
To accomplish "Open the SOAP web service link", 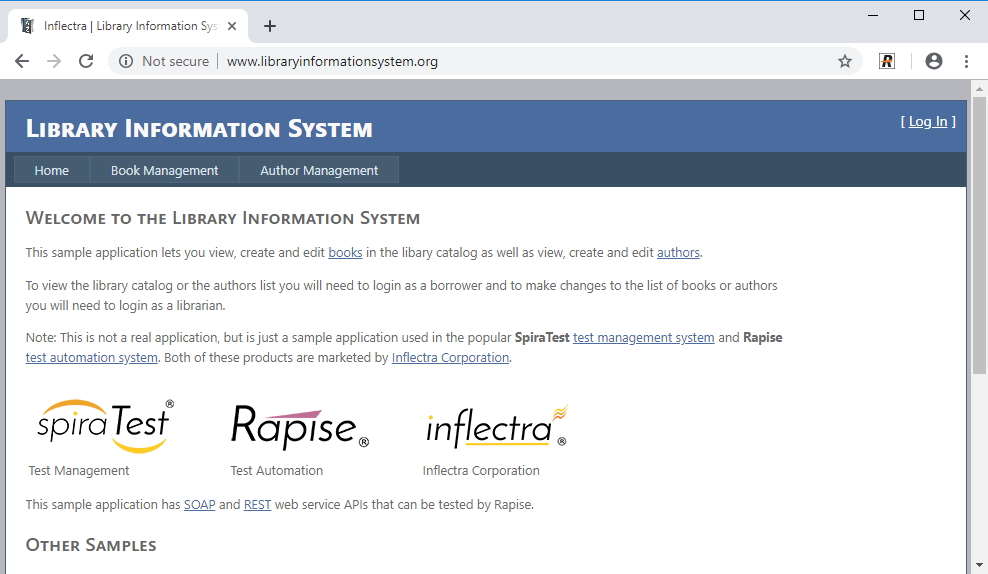I will coord(200,505).
